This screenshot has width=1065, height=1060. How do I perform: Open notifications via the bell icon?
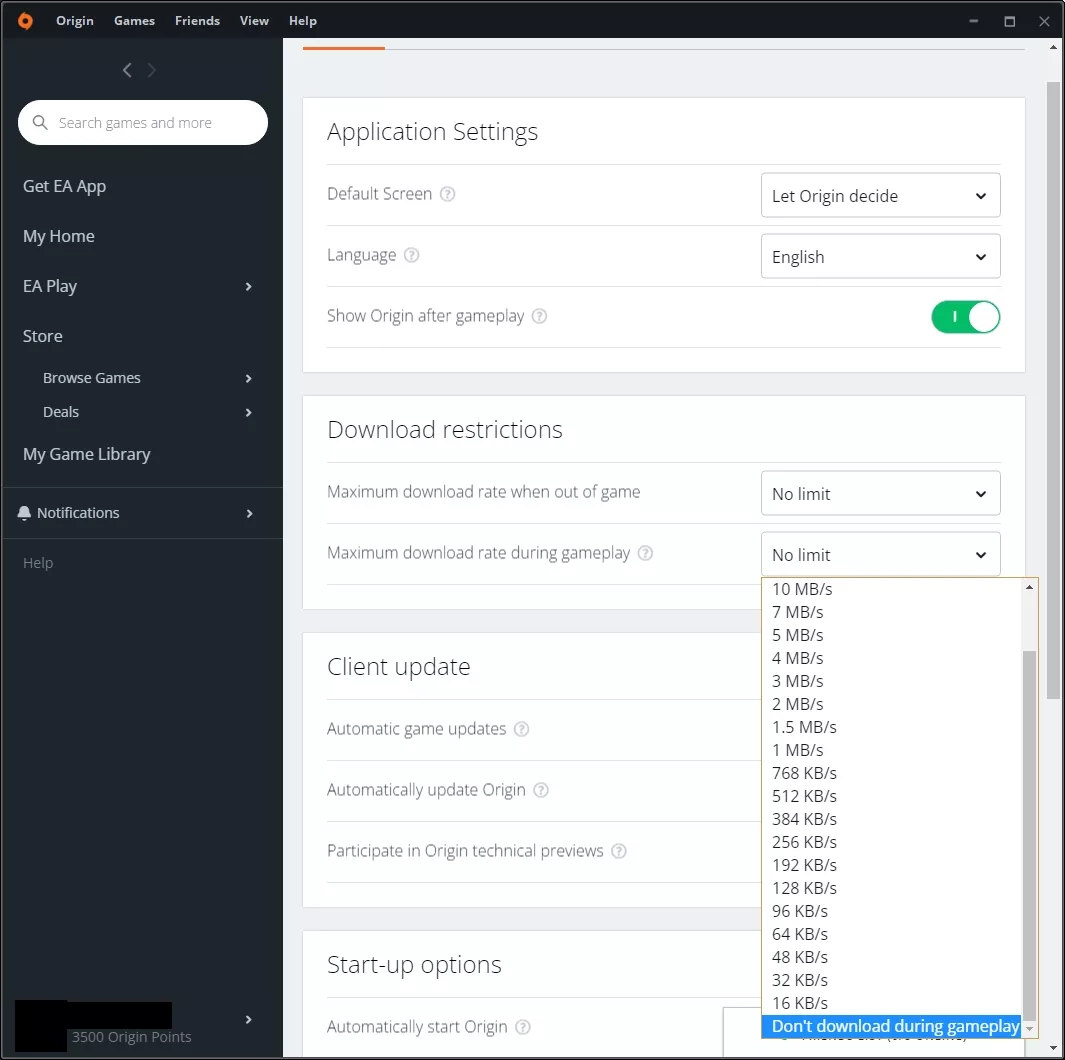pos(24,512)
